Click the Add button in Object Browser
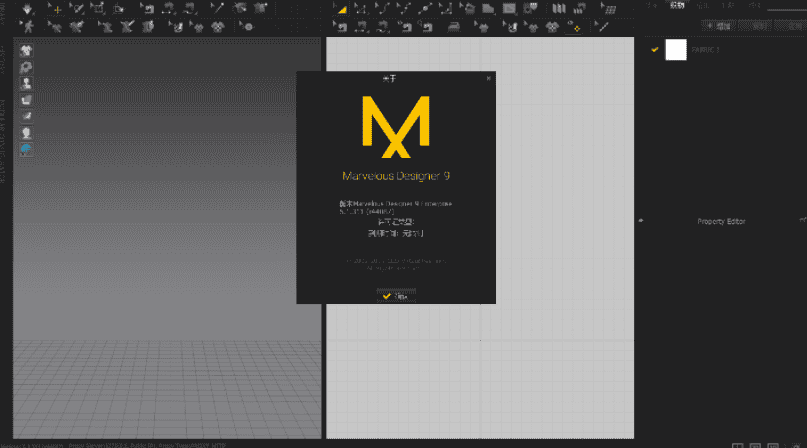 tap(718, 26)
